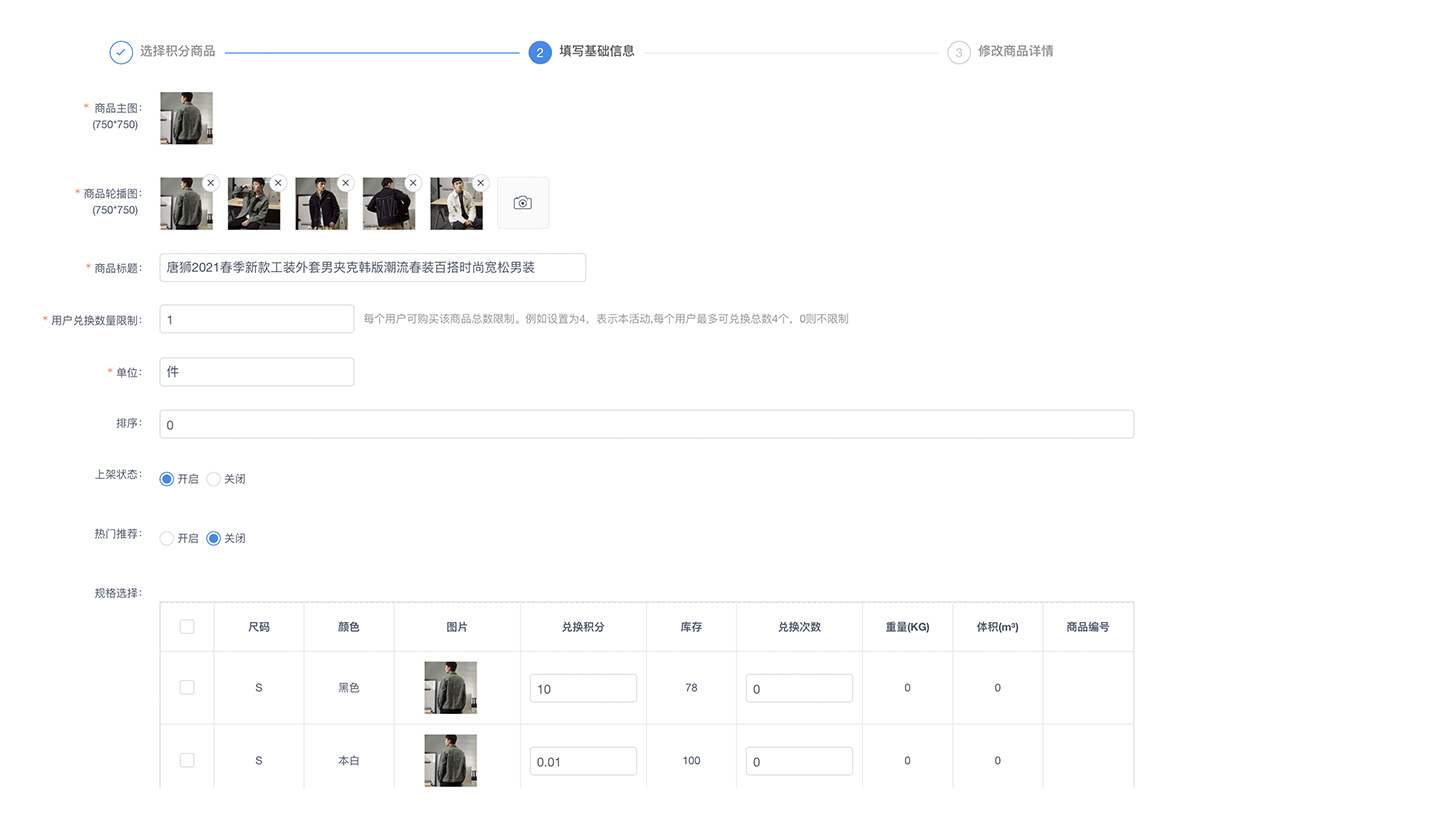Set 上架状态 to 关闭
The height and width of the screenshot is (826, 1440).
click(x=214, y=479)
